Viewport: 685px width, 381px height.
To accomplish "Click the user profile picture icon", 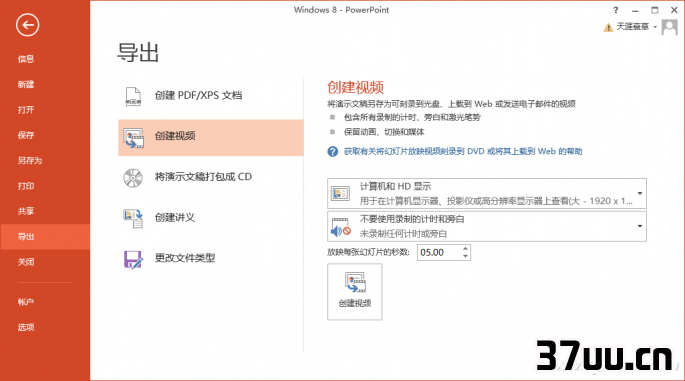I will point(669,27).
